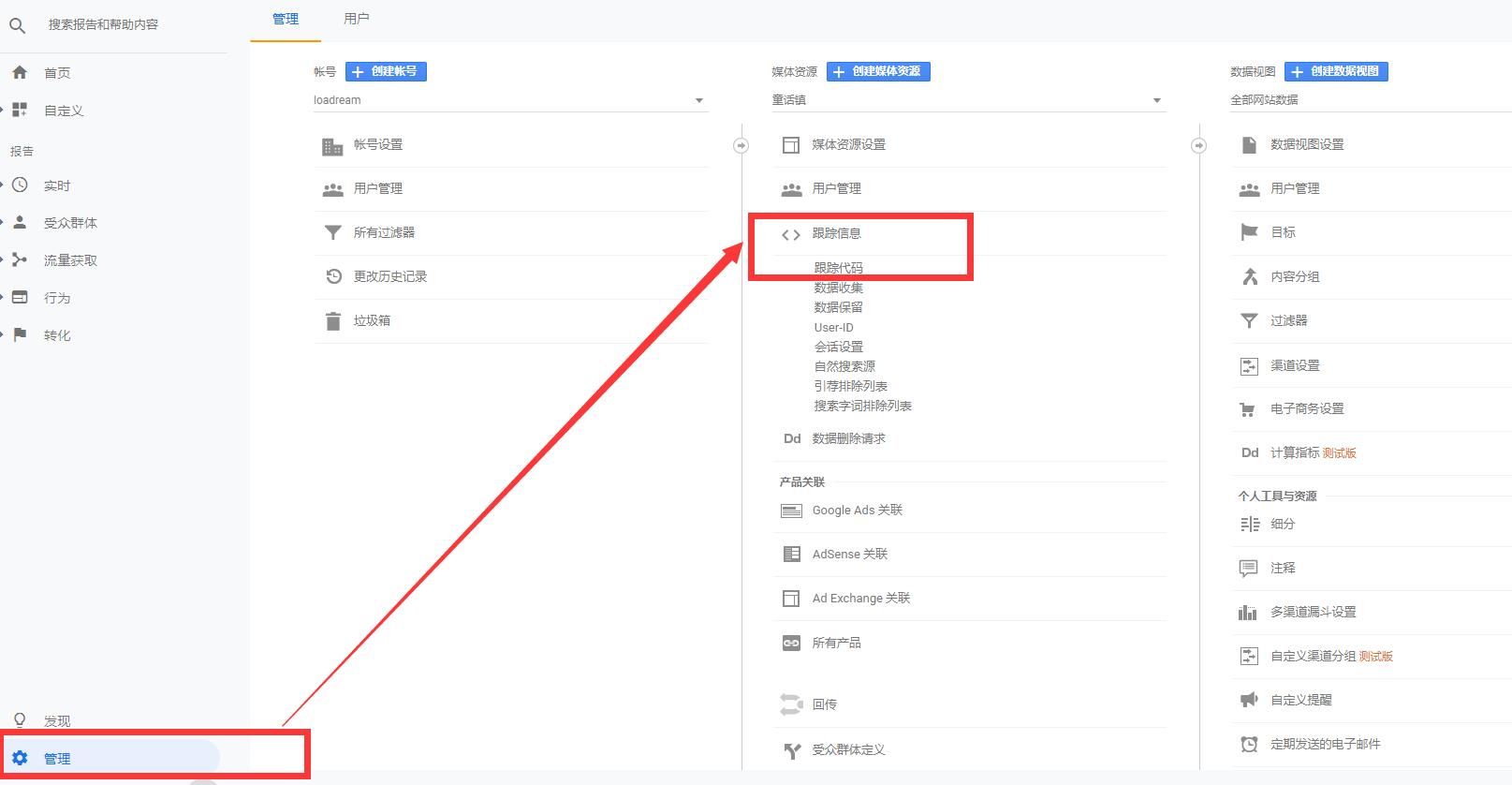This screenshot has width=1512, height=785.
Task: Click the Google Ads 关联 icon
Action: 791,511
